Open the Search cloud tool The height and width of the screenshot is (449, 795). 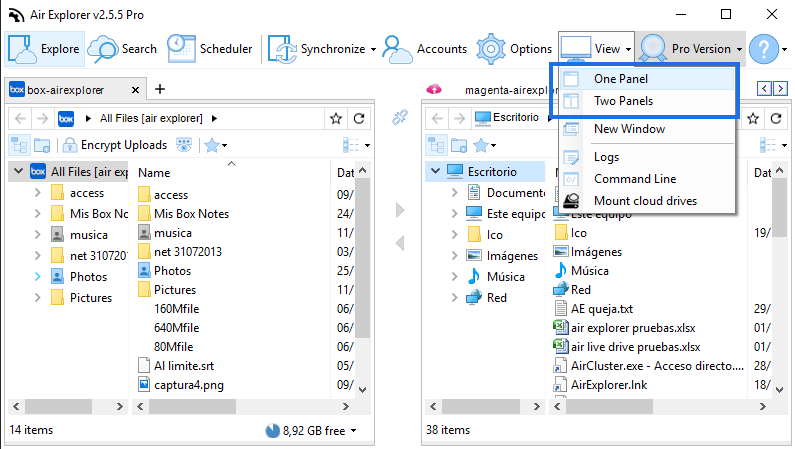122,49
